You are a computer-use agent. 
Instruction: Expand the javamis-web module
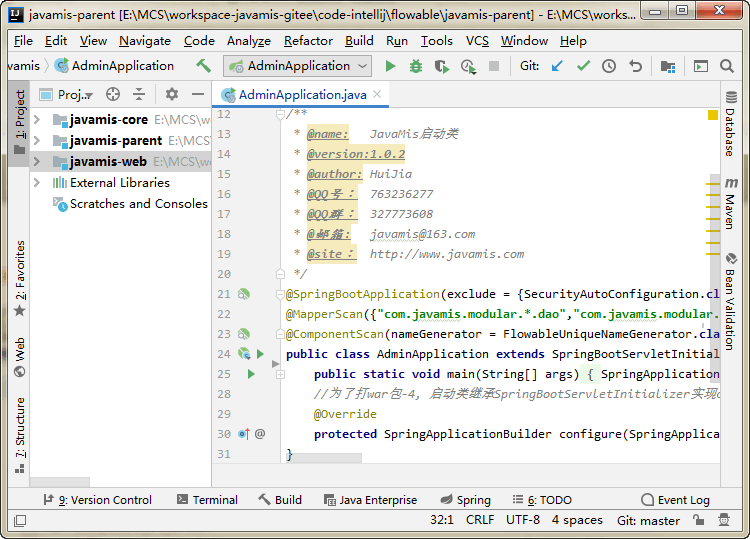[37, 162]
